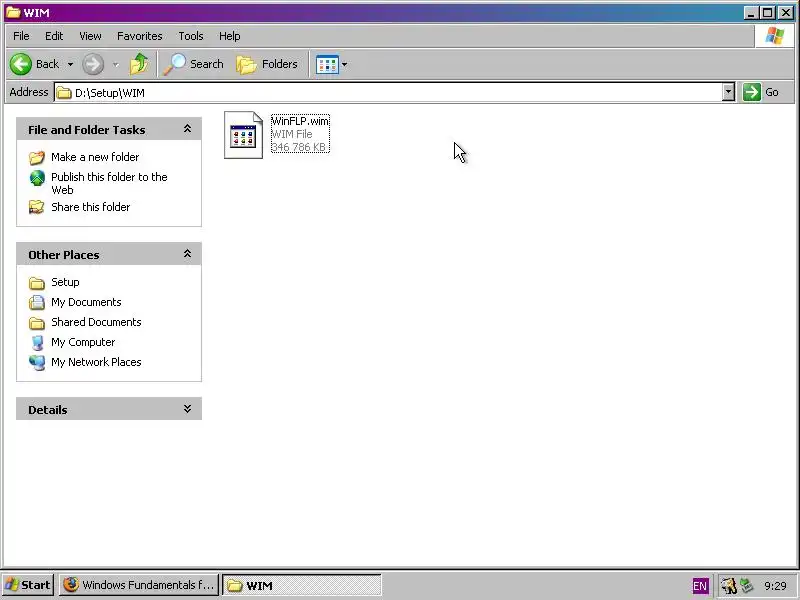Image resolution: width=800 pixels, height=600 pixels.
Task: Open the Setup folder link
Action: coord(65,282)
